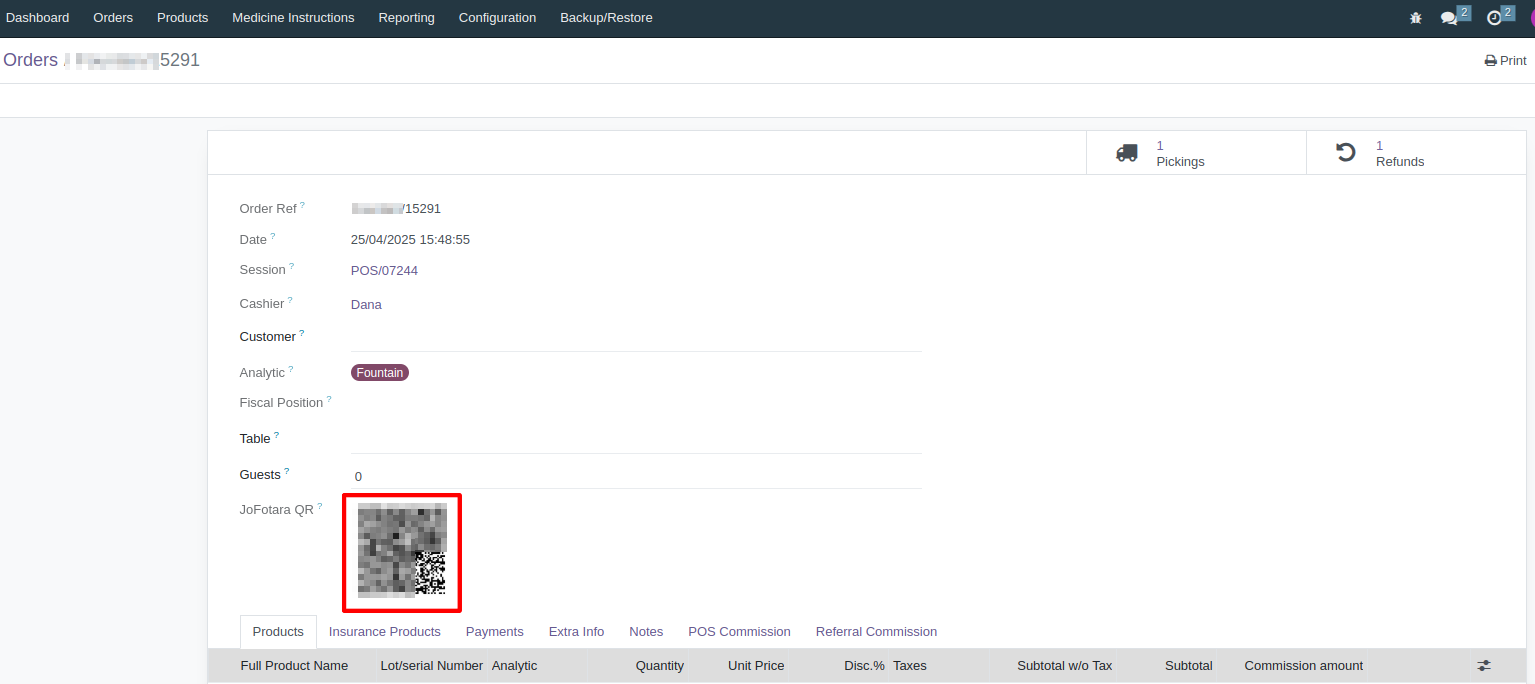Switch to the Products tab
Screen dimensions: 1535x684
(x=278, y=632)
